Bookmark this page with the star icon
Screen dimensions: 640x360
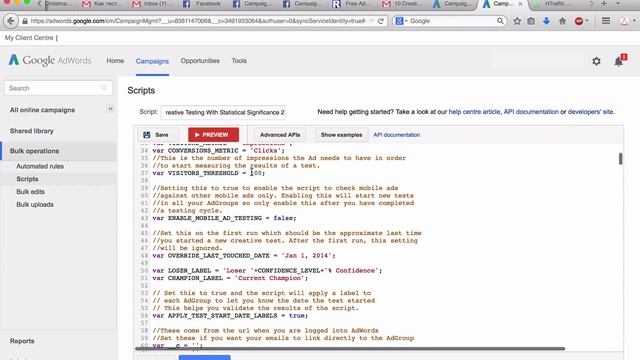pos(517,21)
